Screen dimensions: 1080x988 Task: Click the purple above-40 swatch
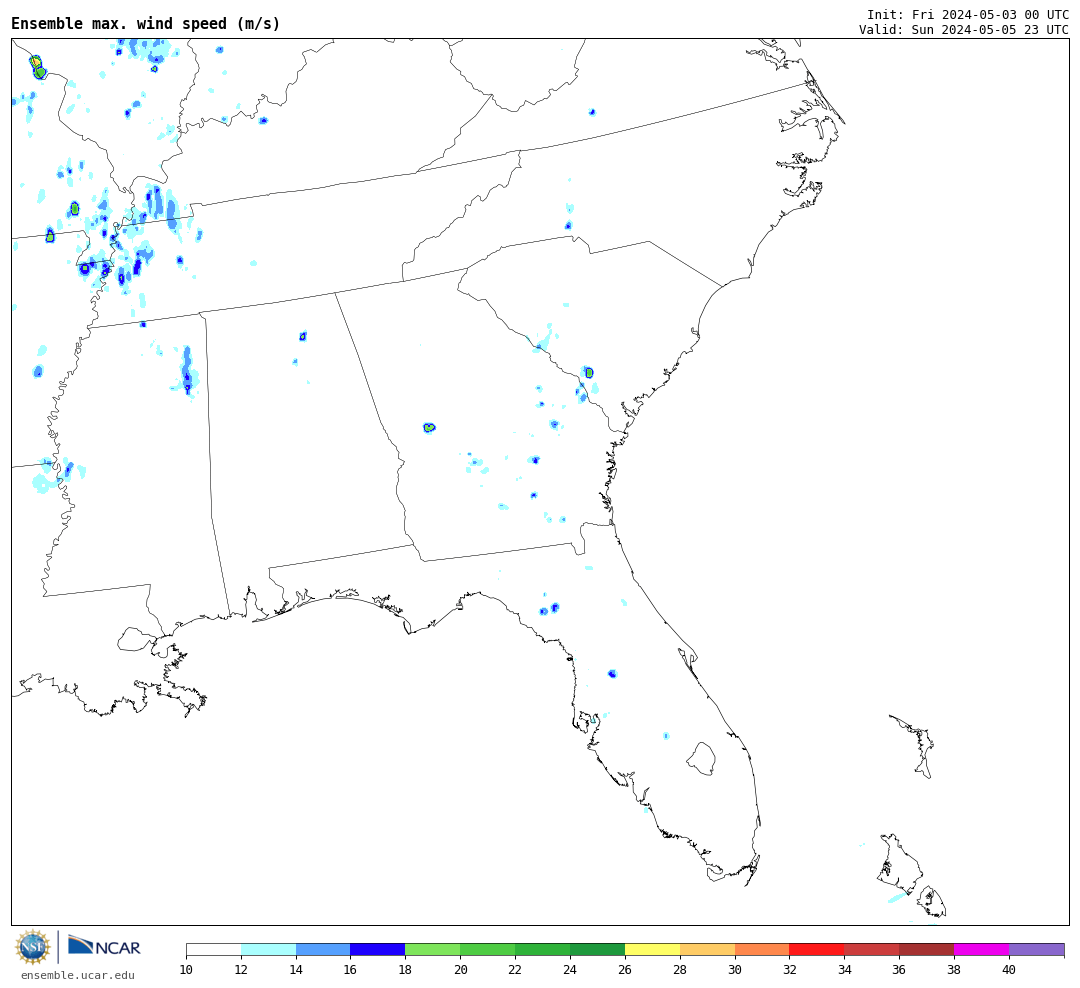coord(1037,949)
